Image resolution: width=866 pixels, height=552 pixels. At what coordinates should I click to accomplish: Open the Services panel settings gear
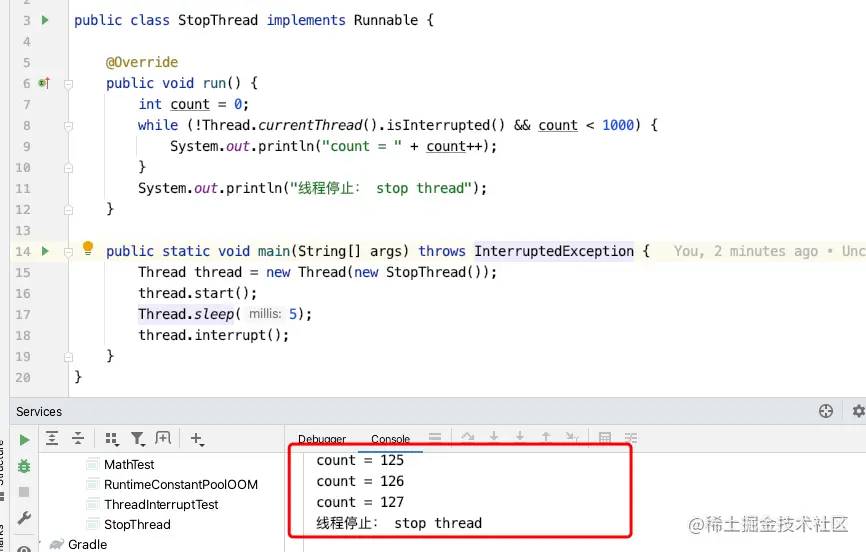(x=858, y=411)
